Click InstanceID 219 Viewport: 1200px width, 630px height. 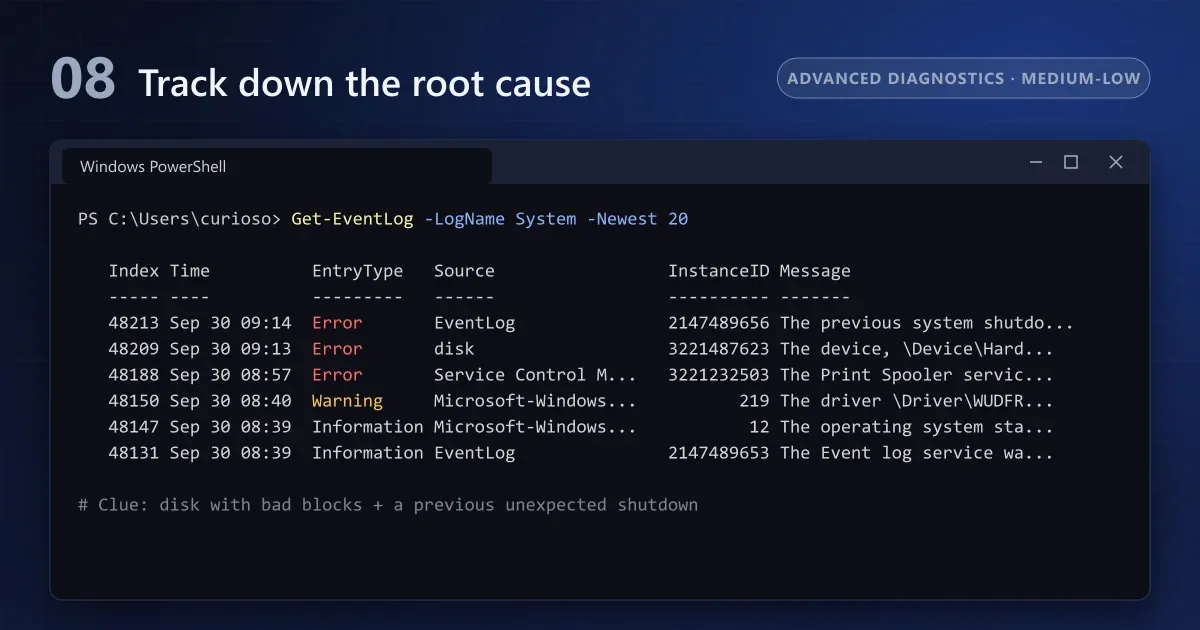click(754, 401)
